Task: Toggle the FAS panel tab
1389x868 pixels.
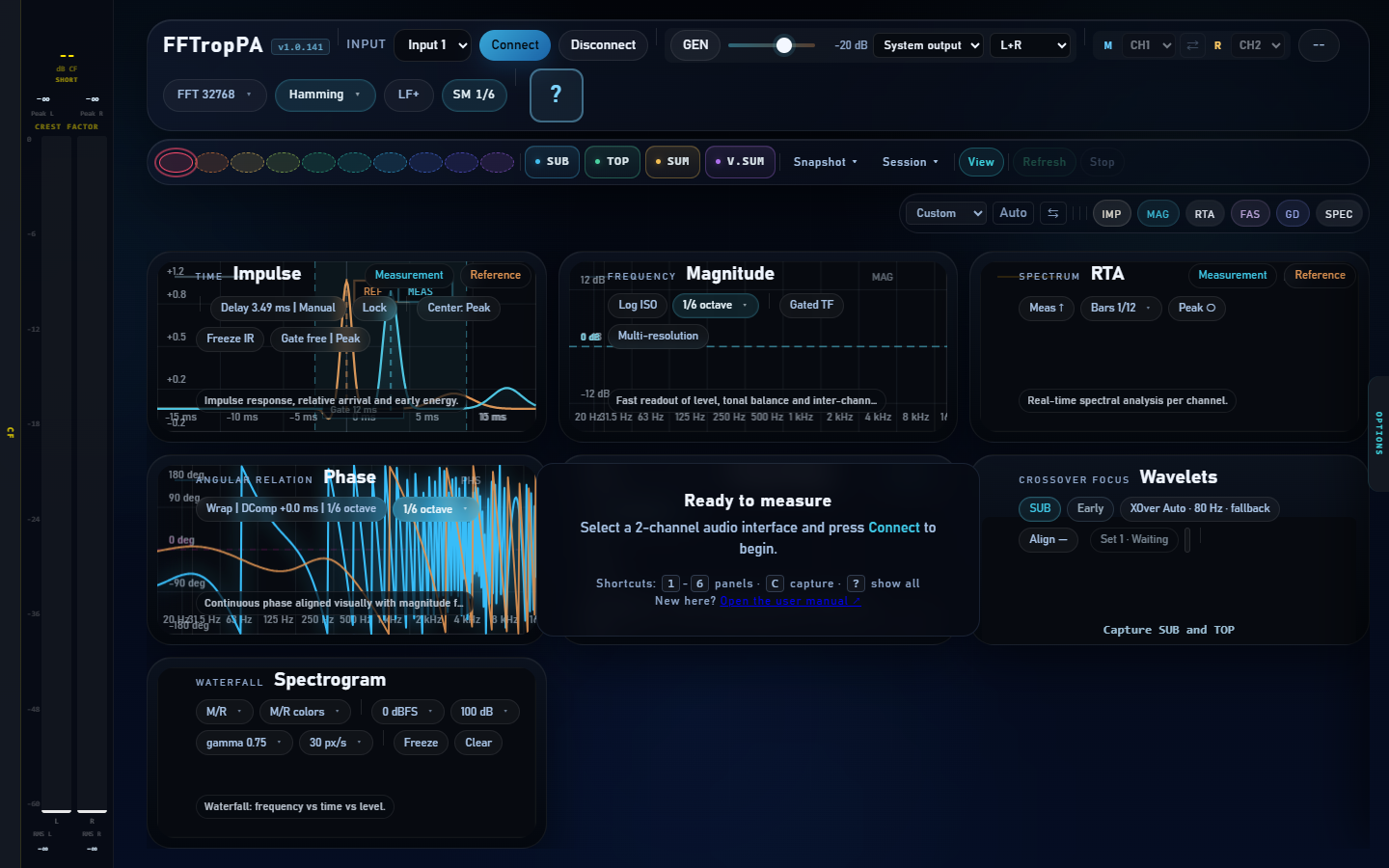Action: pyautogui.click(x=1250, y=214)
